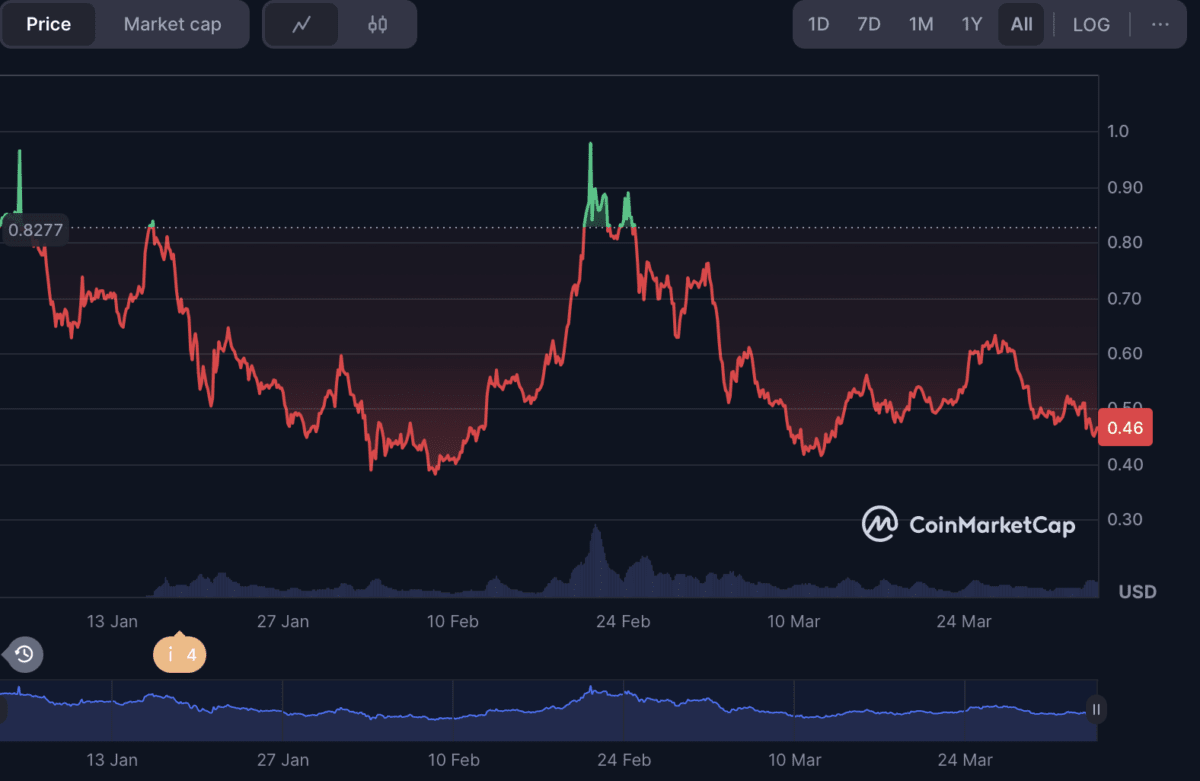The image size is (1200, 781).
Task: Click the pause bars beside the mini chart
Action: coord(1096,710)
